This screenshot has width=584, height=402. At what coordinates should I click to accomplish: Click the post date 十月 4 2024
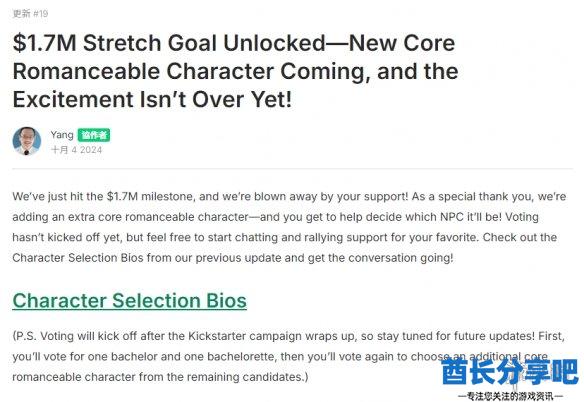coord(76,150)
